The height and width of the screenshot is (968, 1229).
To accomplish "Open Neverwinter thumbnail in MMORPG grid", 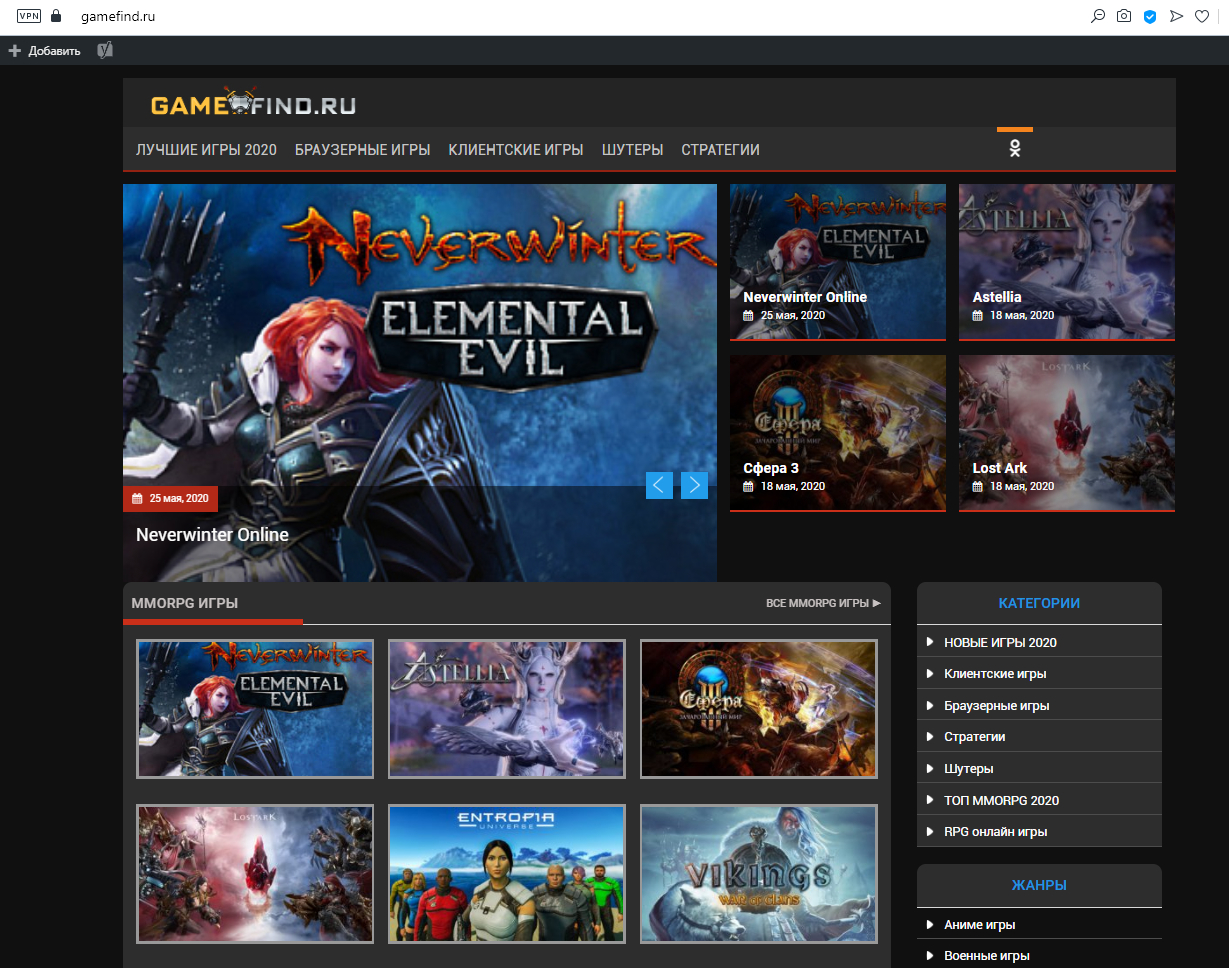I will pos(255,709).
